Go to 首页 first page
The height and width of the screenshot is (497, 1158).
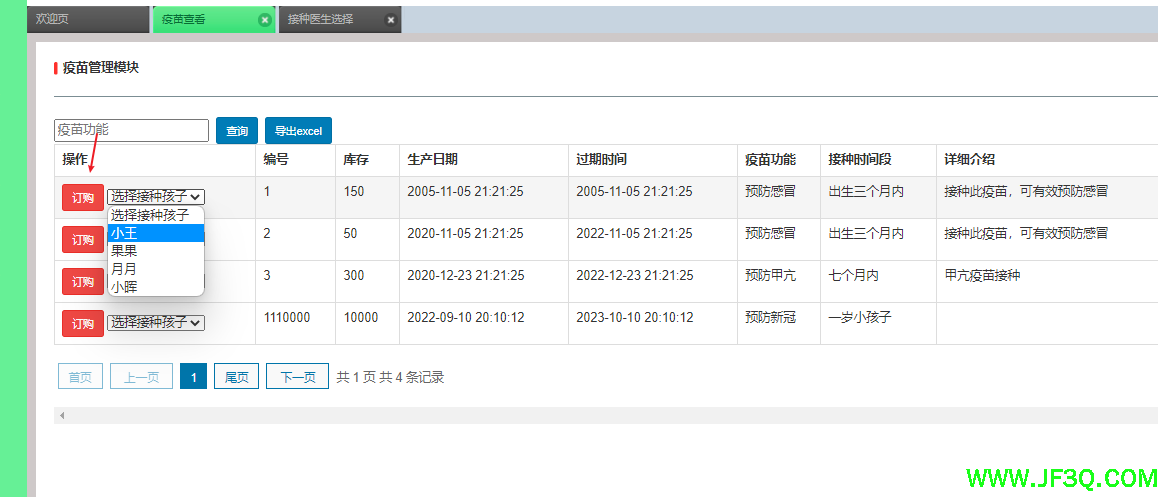(x=80, y=377)
